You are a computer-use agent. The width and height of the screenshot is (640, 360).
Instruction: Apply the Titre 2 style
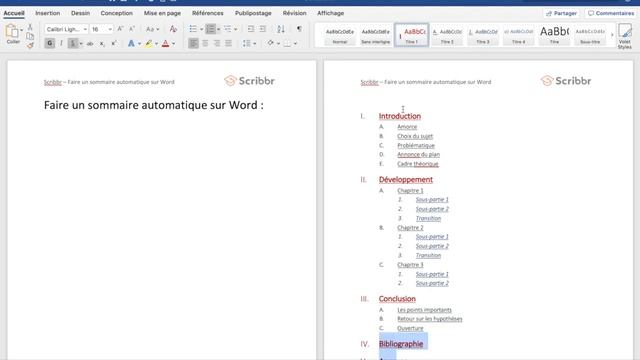click(x=447, y=35)
